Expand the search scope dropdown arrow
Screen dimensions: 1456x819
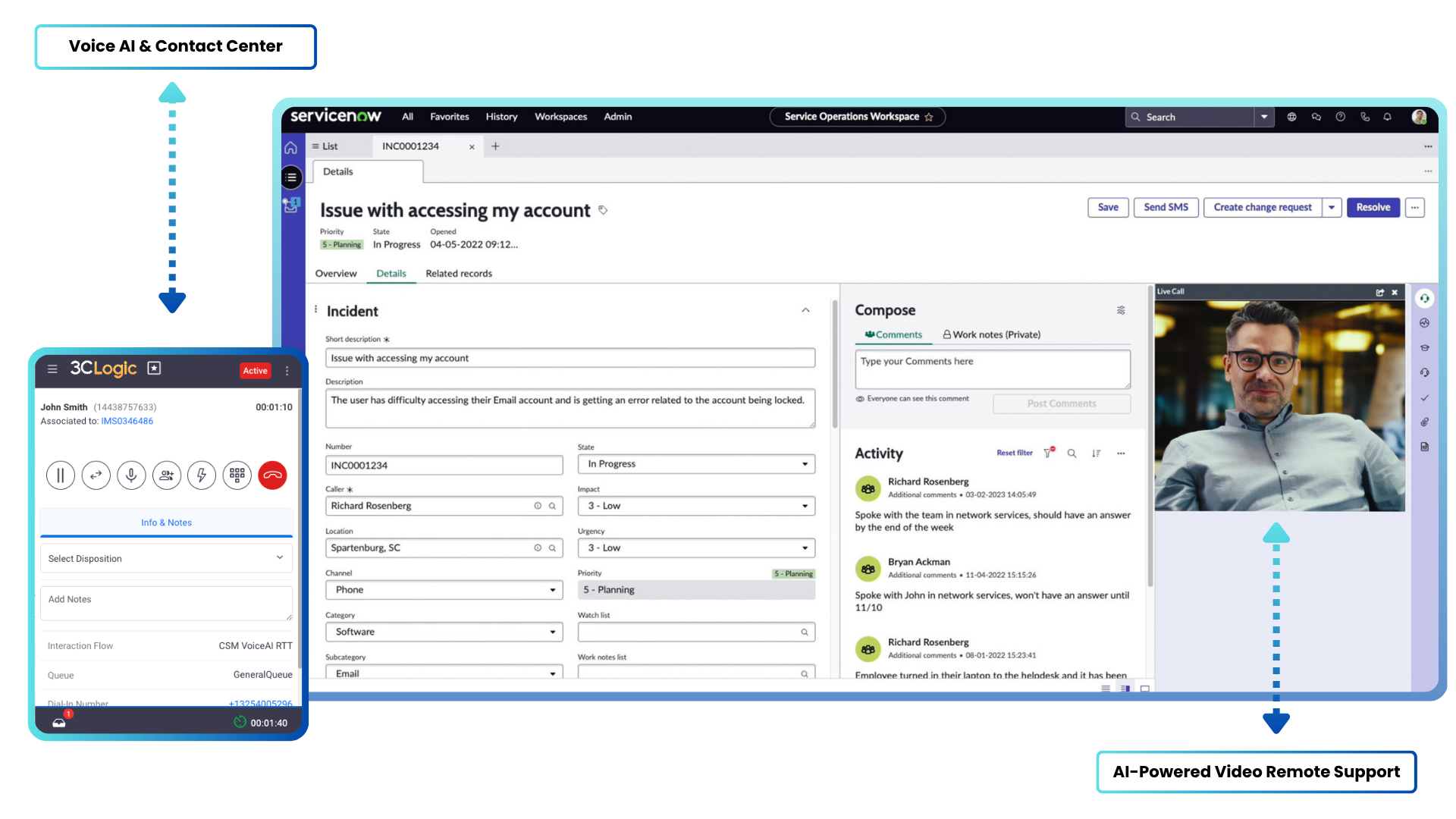click(1263, 117)
